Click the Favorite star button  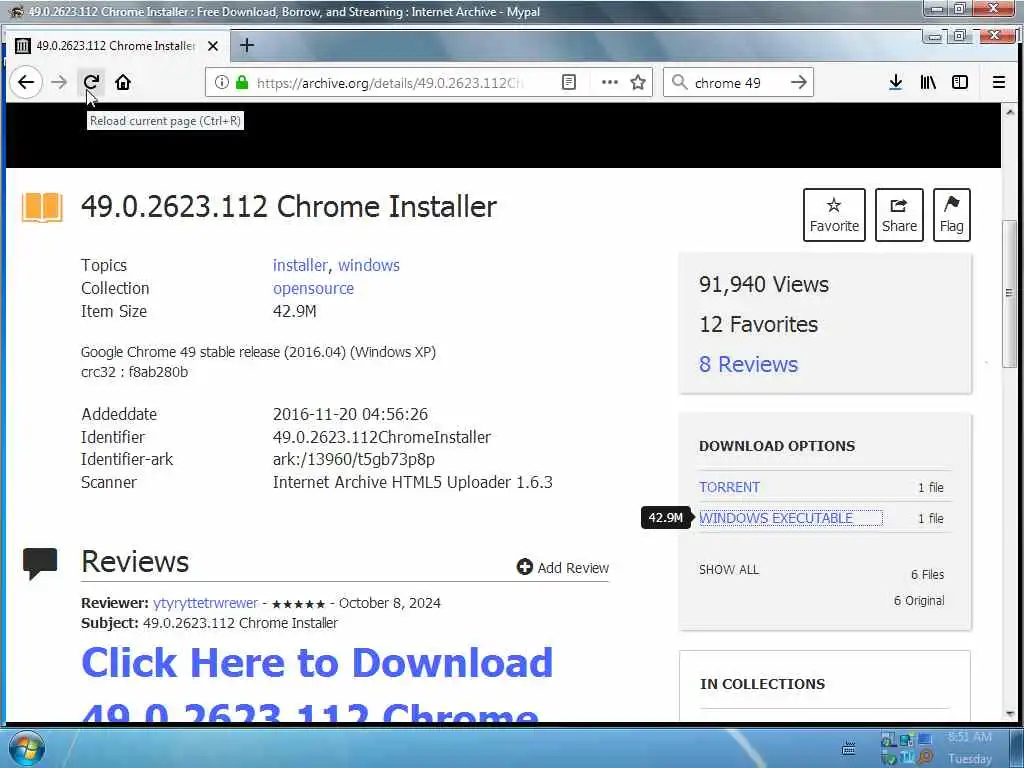tap(834, 215)
